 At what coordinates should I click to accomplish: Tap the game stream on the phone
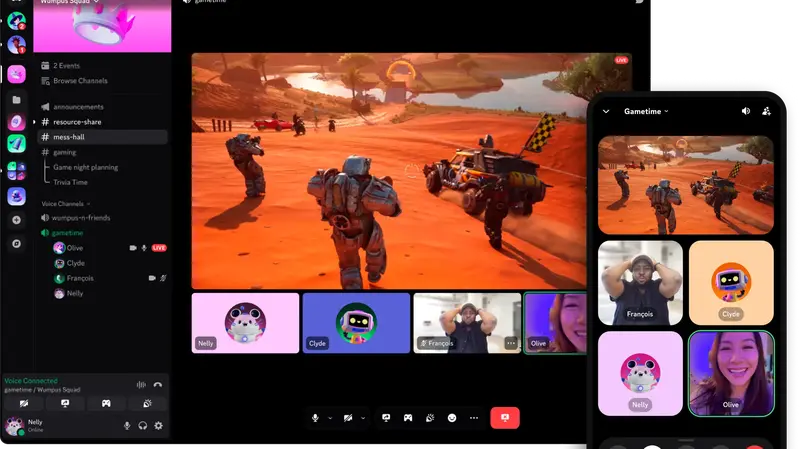(686, 185)
